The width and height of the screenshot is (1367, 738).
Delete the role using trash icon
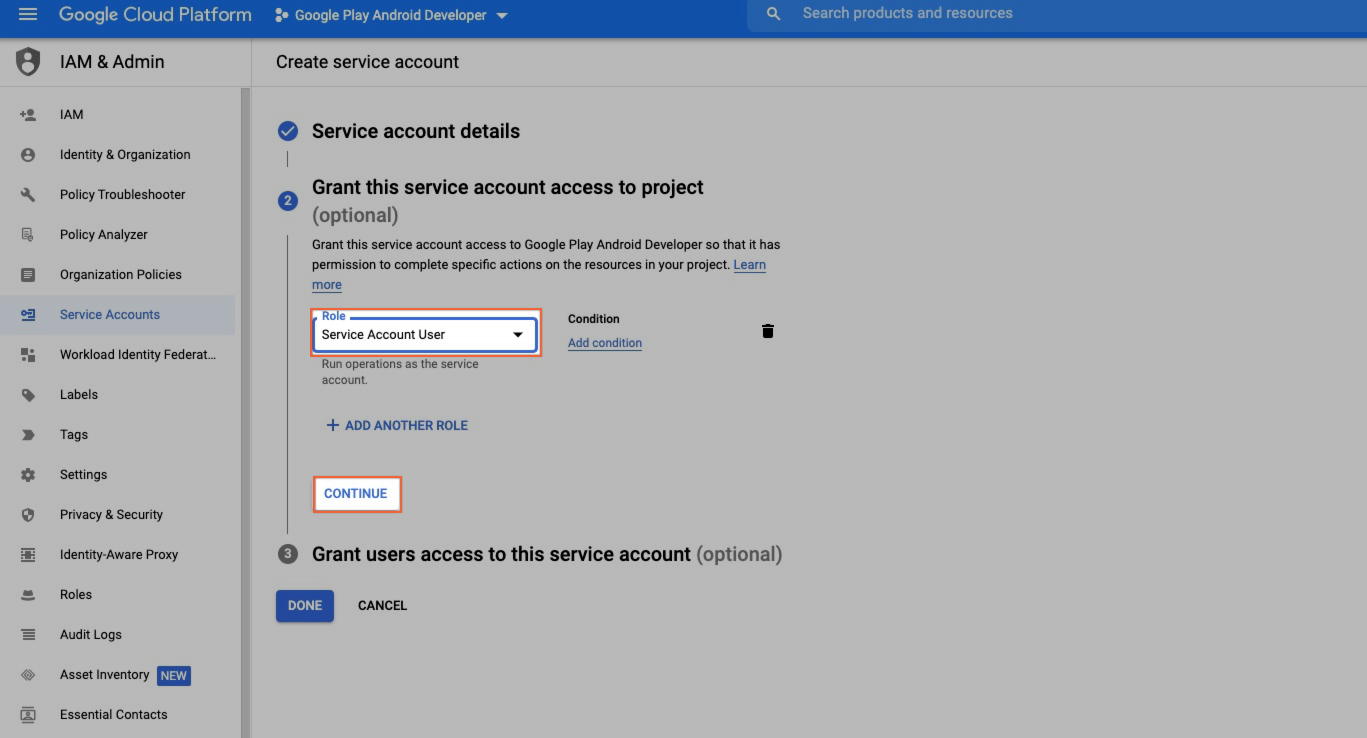point(768,331)
